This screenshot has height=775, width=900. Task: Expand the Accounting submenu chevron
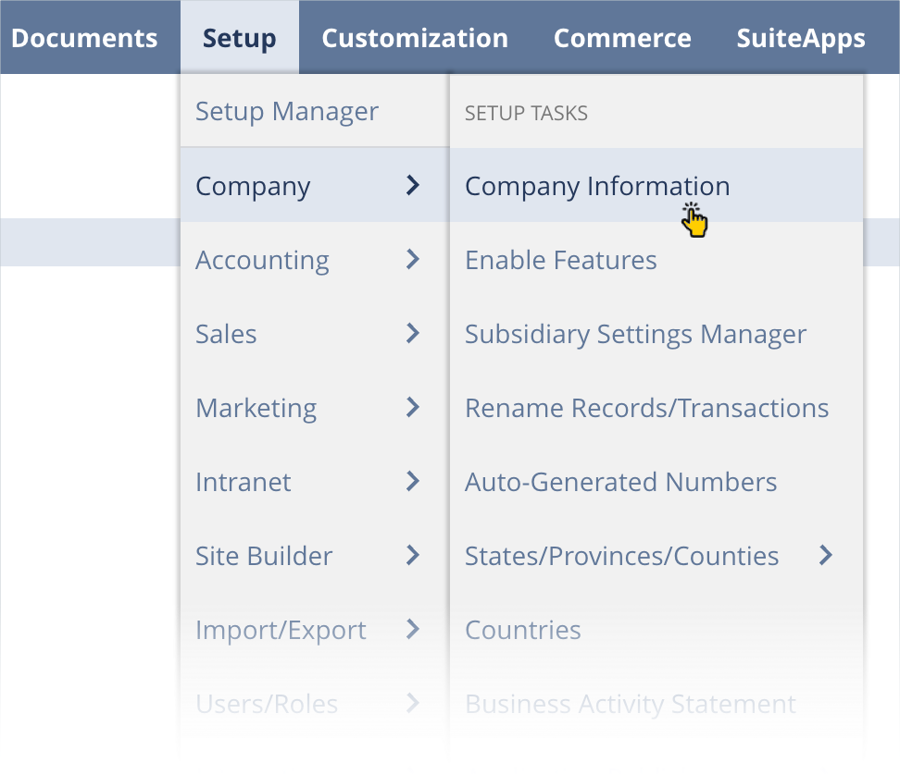point(413,259)
